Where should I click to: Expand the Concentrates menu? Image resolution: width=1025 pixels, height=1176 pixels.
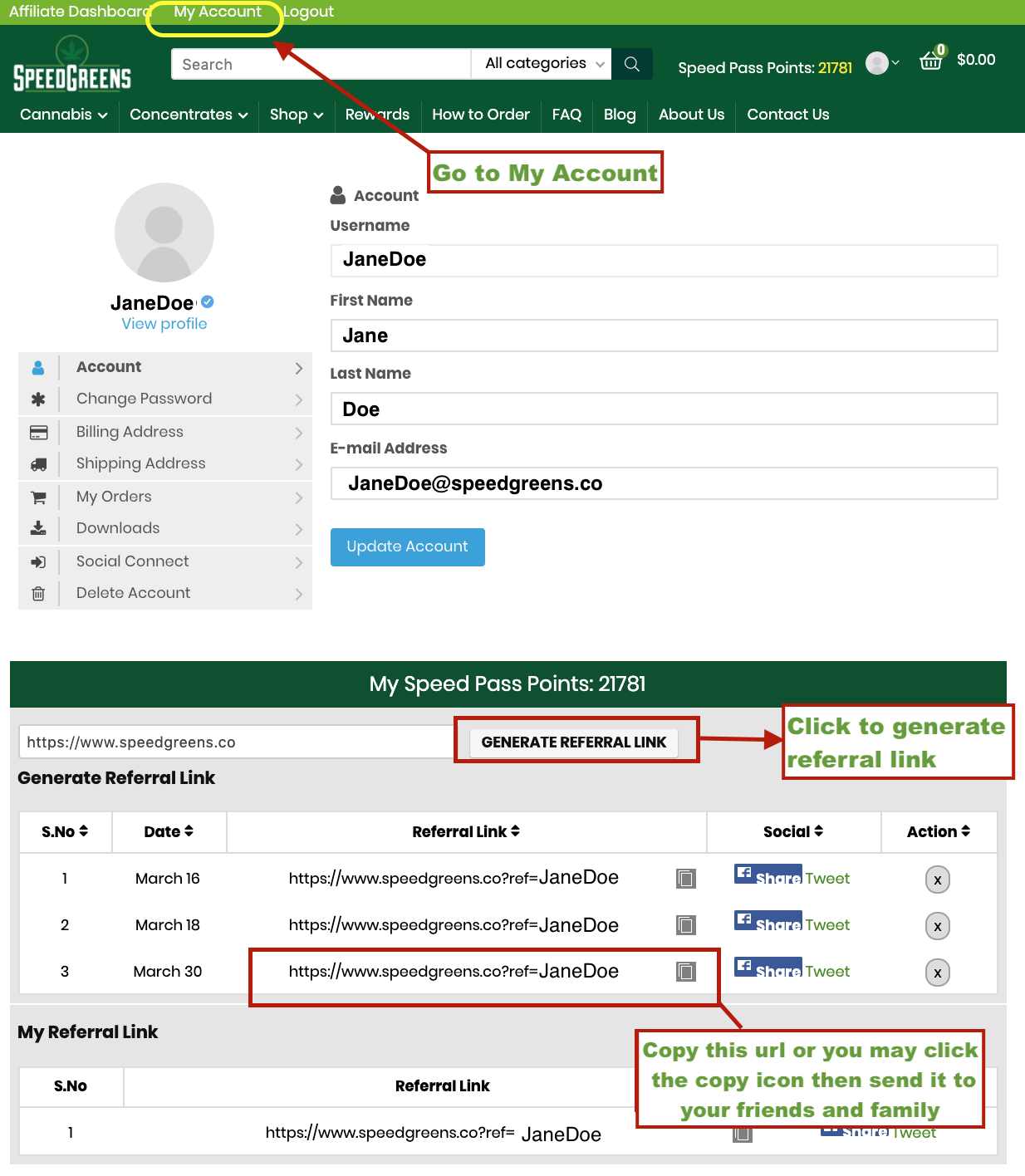click(x=189, y=115)
